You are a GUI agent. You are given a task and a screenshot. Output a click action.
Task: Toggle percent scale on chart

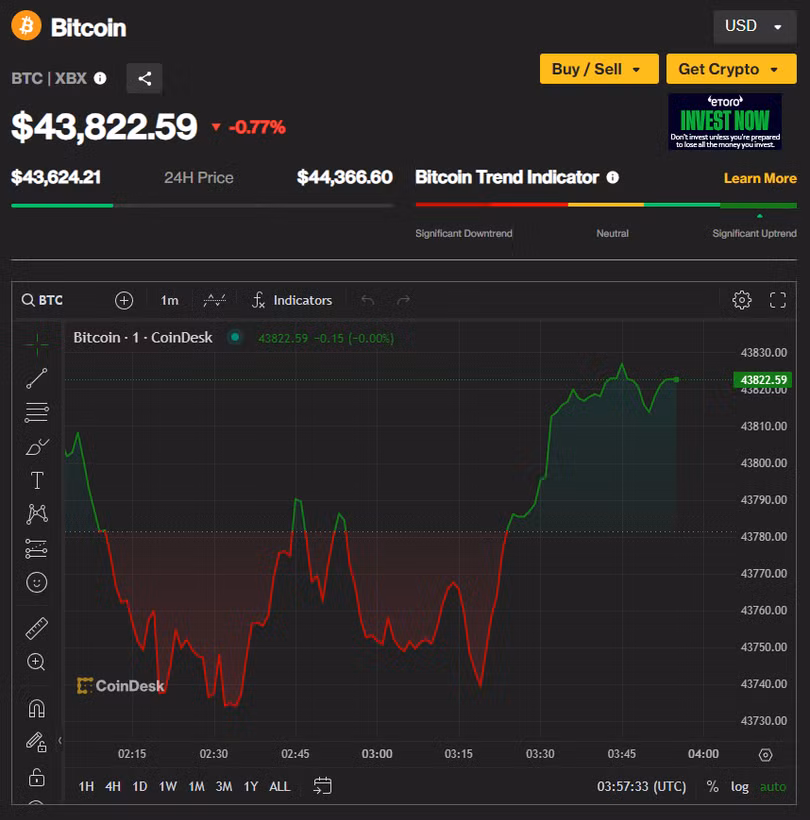712,786
